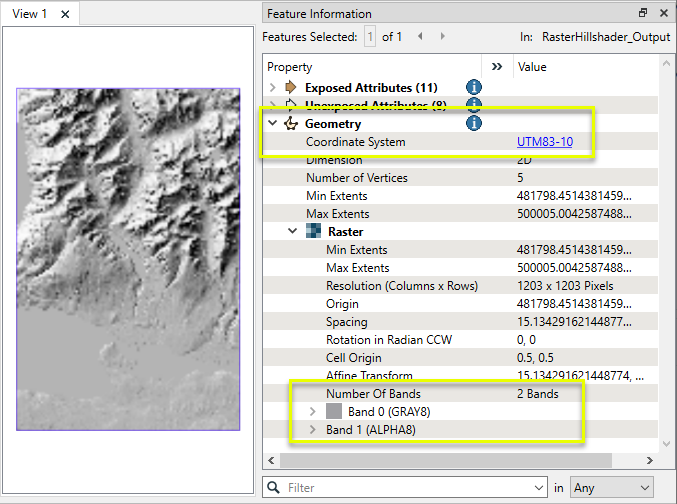The height and width of the screenshot is (504, 677).
Task: Collapse the Raster node
Action: coord(293,232)
